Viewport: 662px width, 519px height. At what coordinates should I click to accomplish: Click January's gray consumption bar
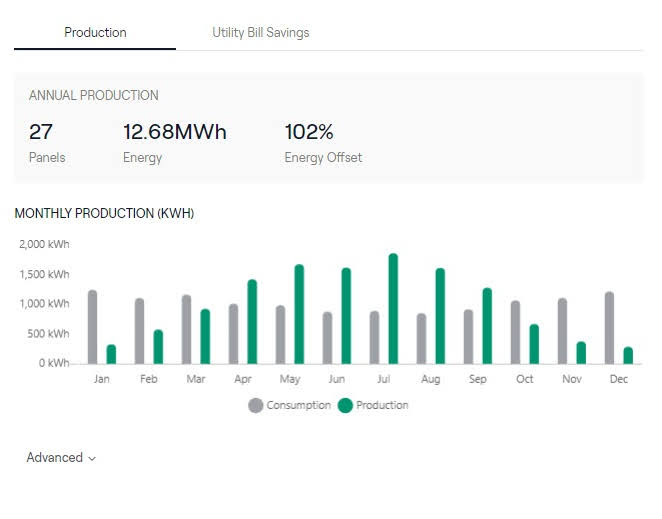92,327
